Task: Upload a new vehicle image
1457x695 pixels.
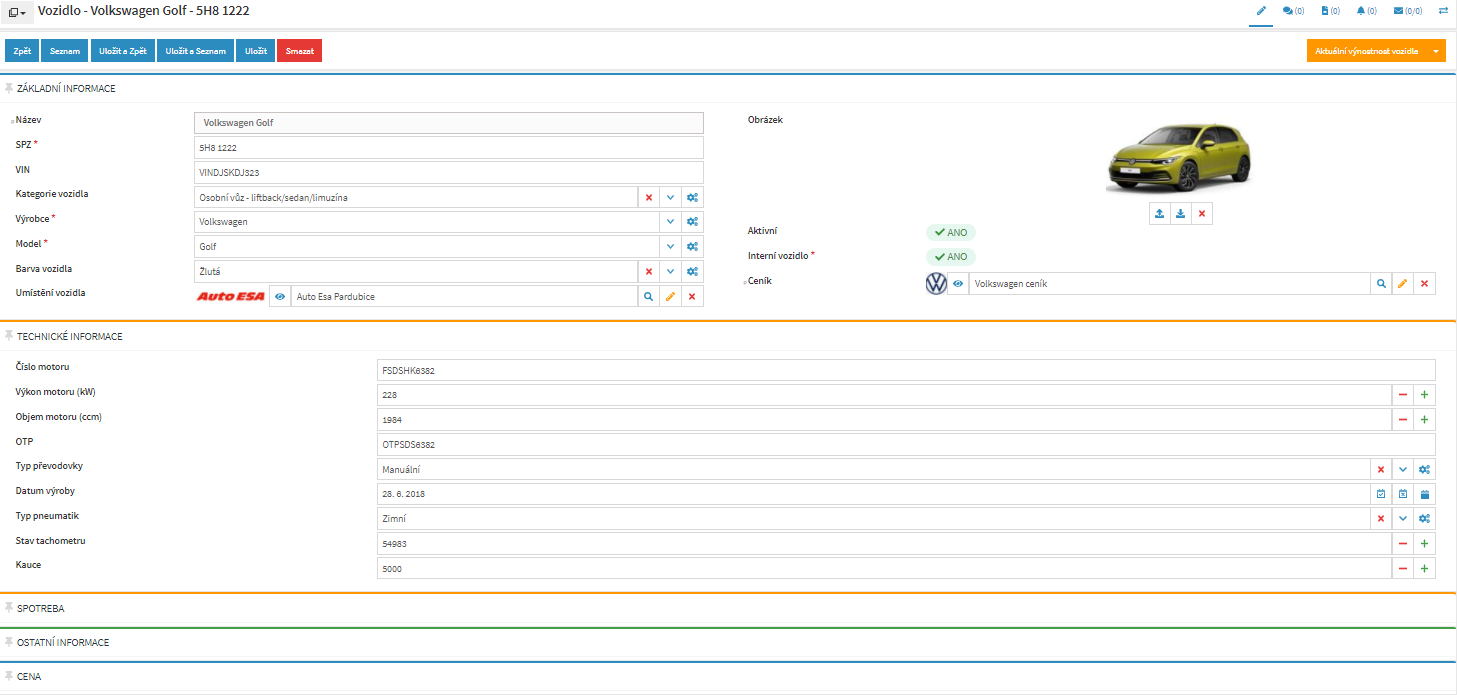Action: click(x=1159, y=214)
